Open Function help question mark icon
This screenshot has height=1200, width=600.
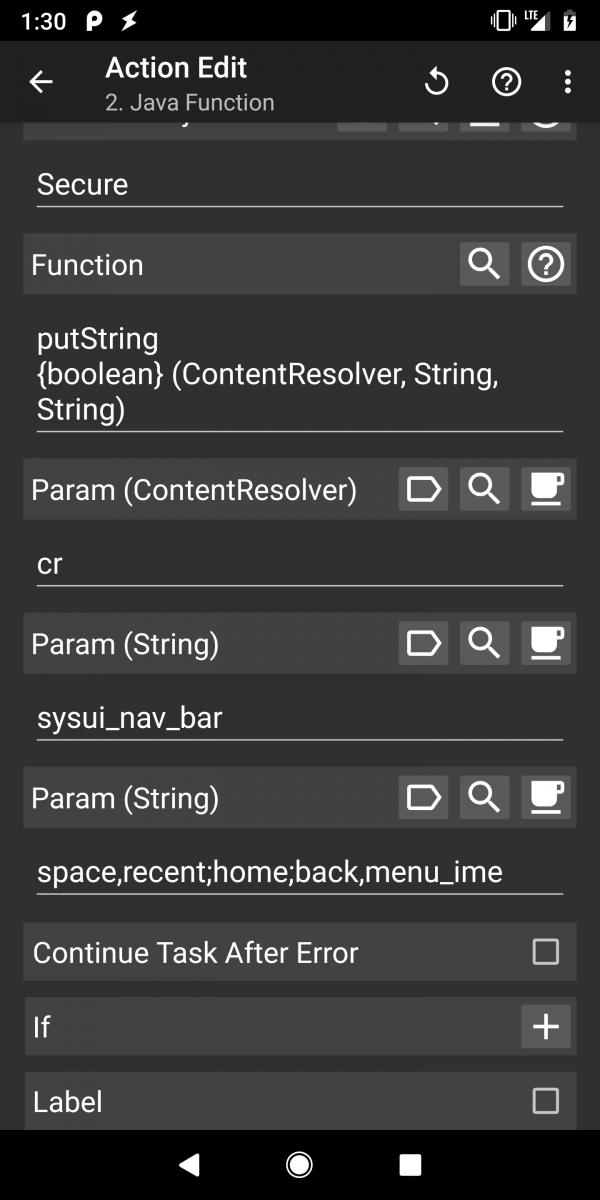546,265
